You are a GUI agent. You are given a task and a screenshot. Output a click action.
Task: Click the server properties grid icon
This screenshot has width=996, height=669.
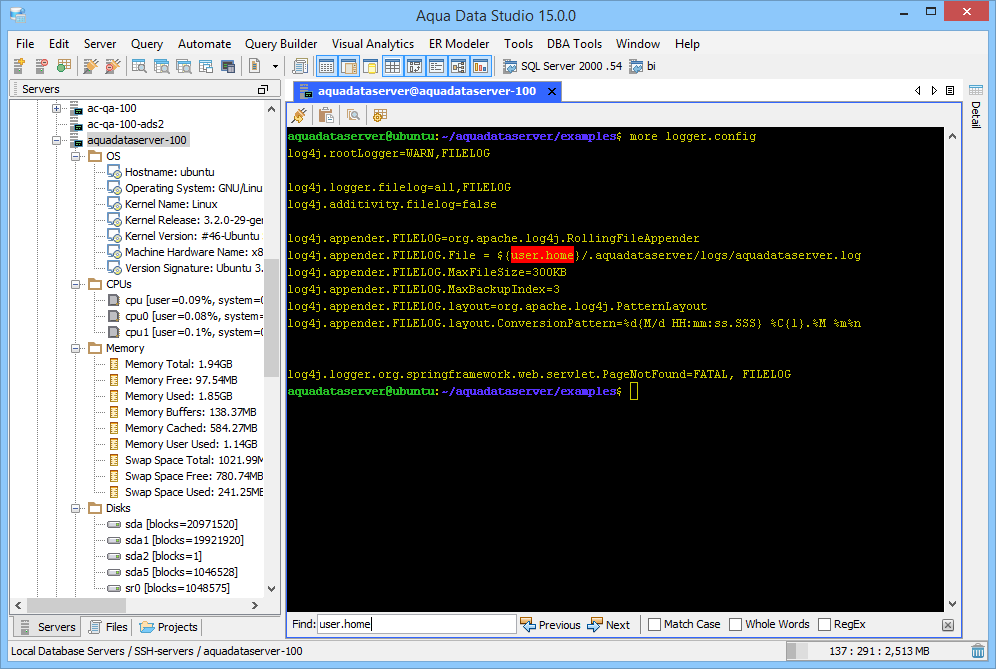pyautogui.click(x=64, y=65)
